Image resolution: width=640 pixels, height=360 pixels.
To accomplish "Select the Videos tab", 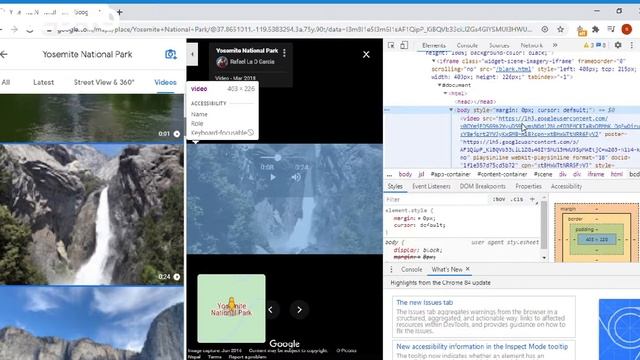I will 165,82.
